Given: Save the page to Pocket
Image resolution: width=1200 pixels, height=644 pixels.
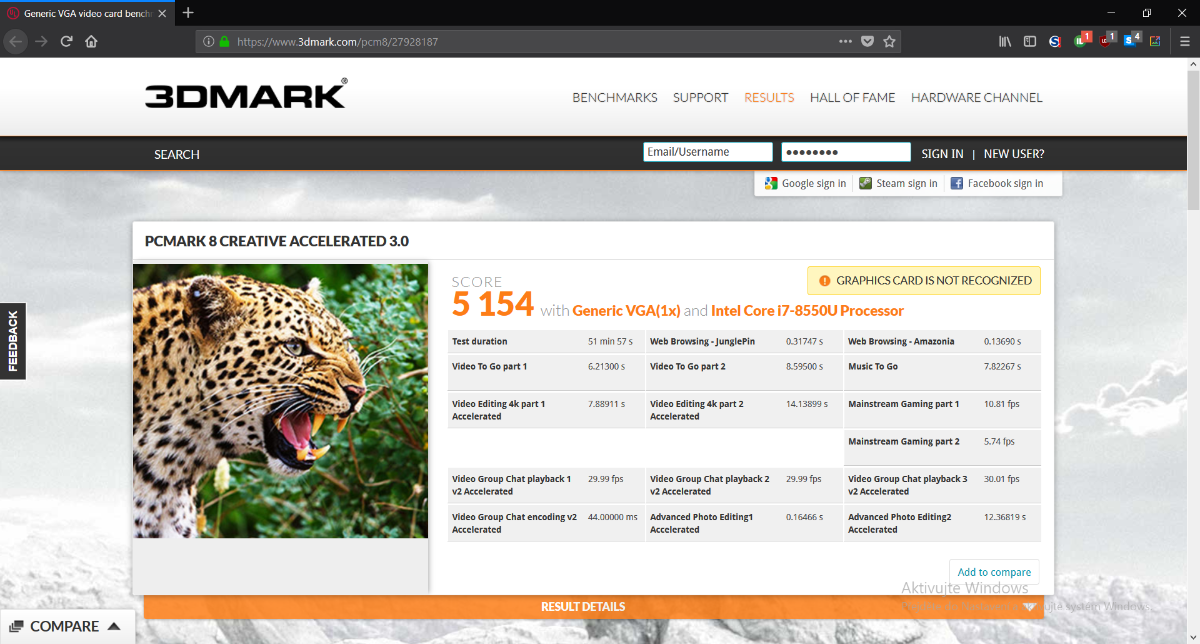Looking at the screenshot, I should tap(867, 42).
